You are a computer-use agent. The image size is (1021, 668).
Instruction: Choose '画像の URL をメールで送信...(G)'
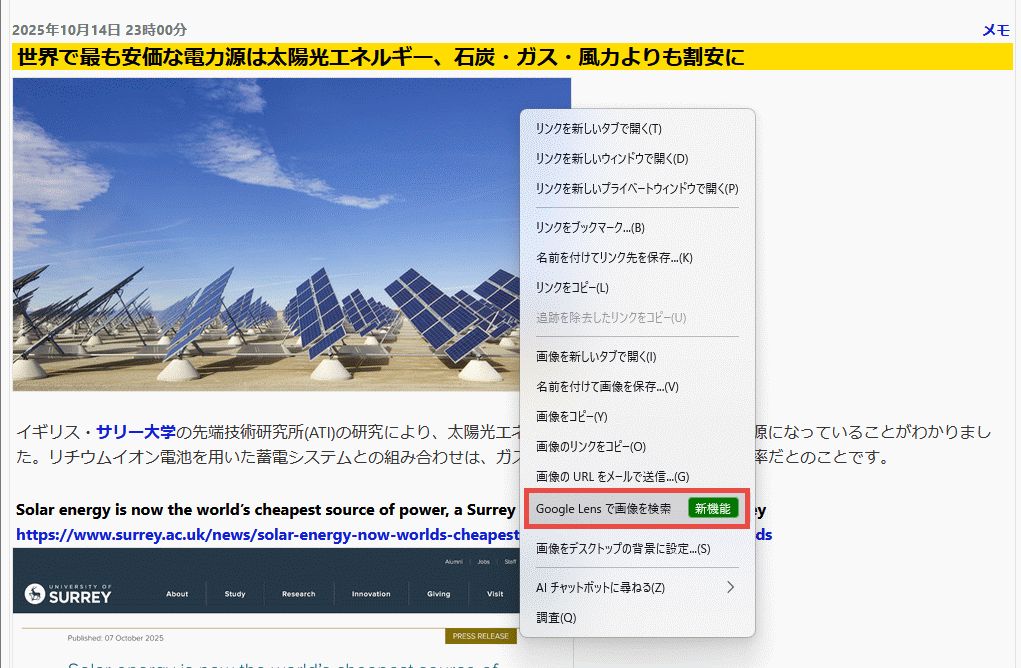[612, 477]
